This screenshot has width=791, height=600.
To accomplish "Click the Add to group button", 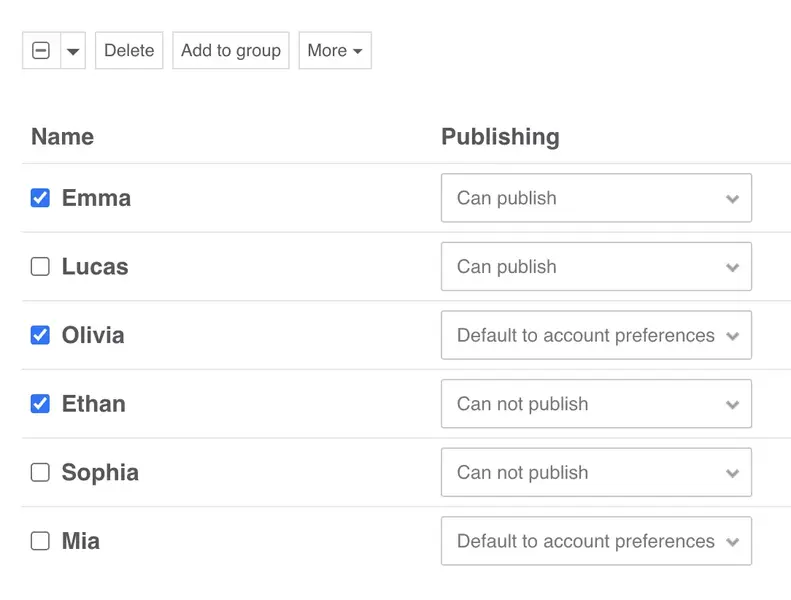I will click(231, 51).
